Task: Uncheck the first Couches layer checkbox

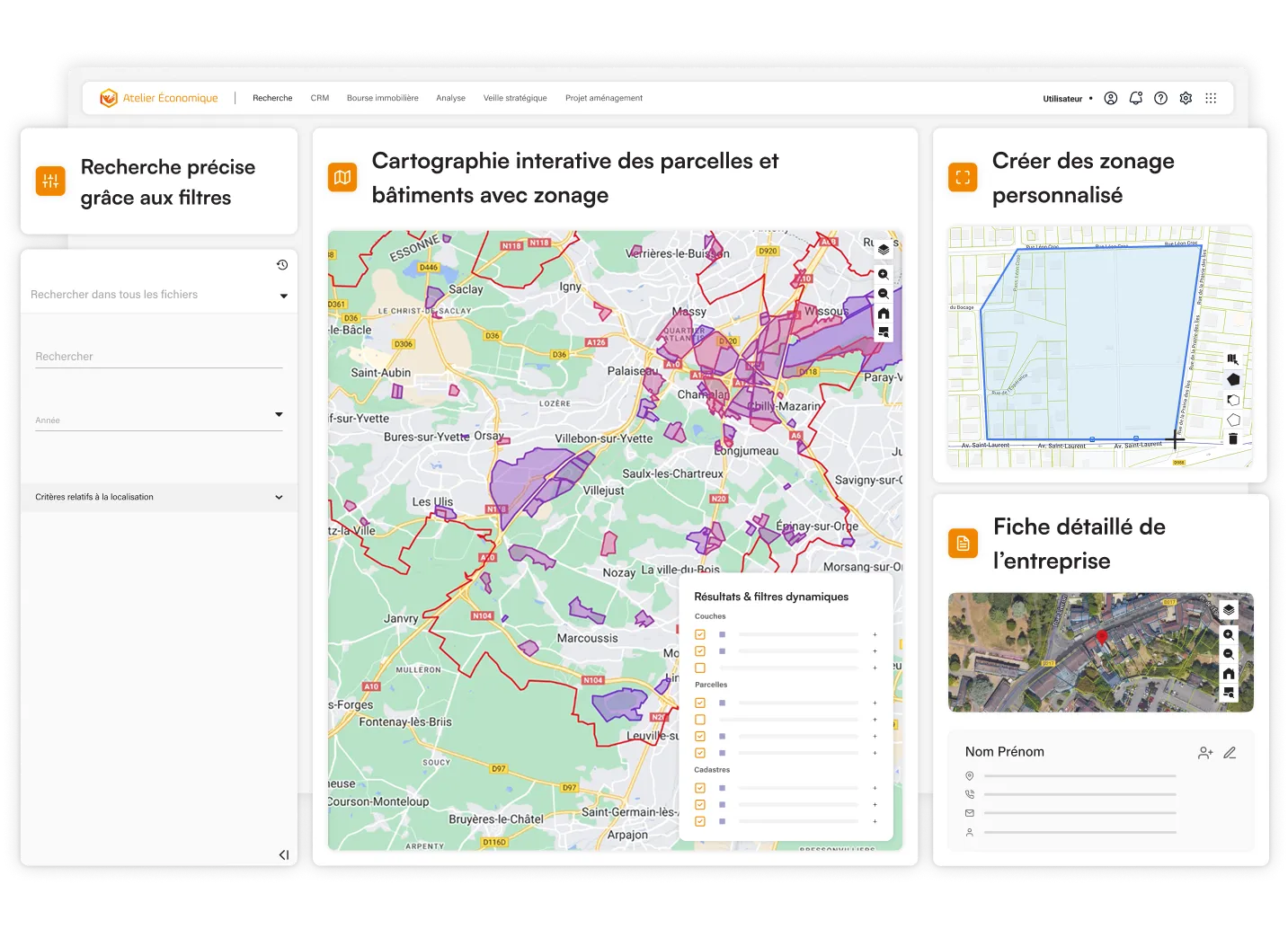Action: [700, 634]
